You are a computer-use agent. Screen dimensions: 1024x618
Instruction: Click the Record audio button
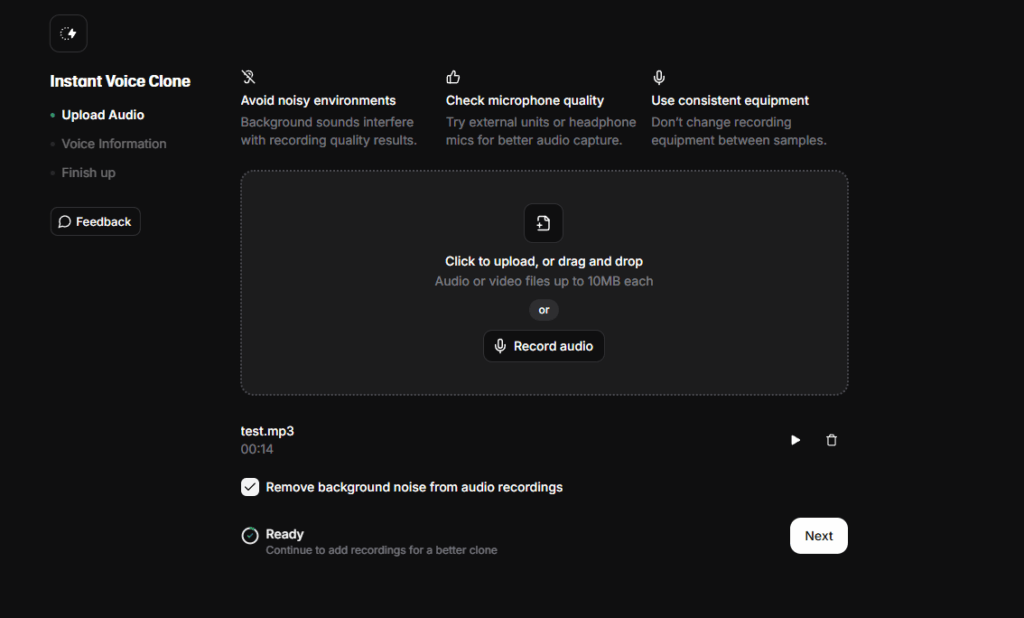(x=543, y=346)
